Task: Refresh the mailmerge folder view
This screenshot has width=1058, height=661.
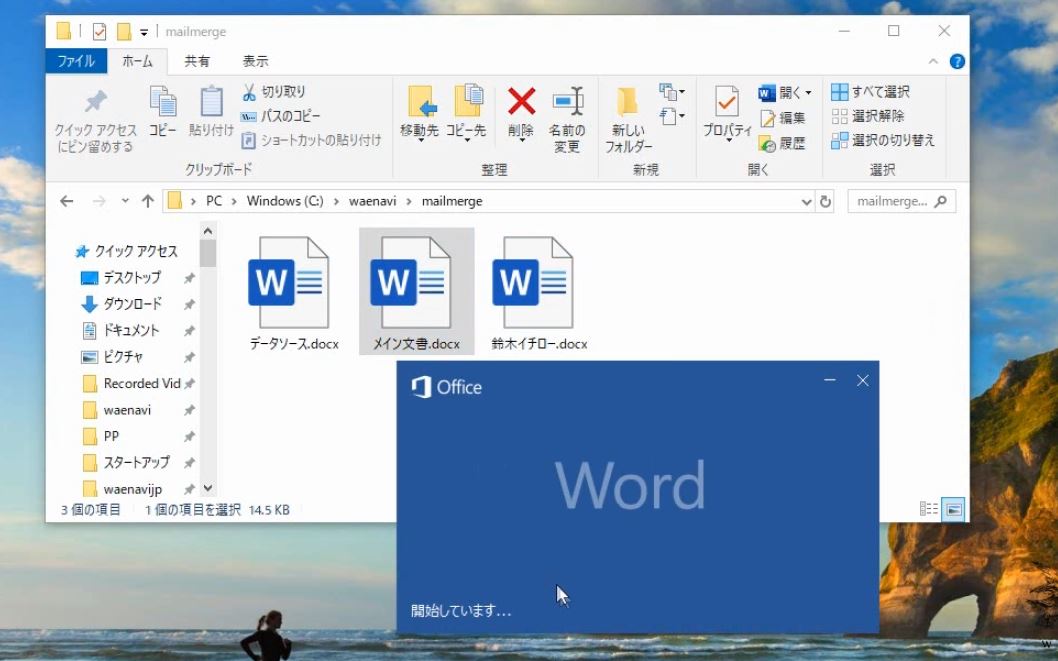Action: [825, 201]
